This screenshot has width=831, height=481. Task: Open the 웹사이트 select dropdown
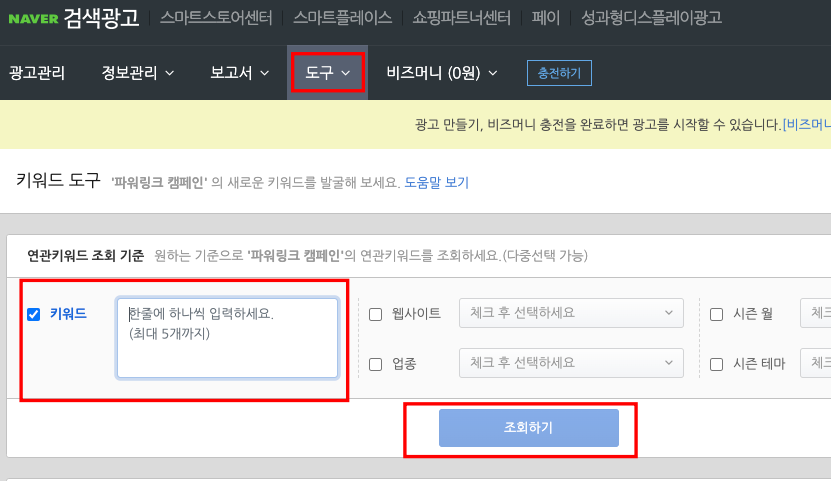click(x=571, y=313)
